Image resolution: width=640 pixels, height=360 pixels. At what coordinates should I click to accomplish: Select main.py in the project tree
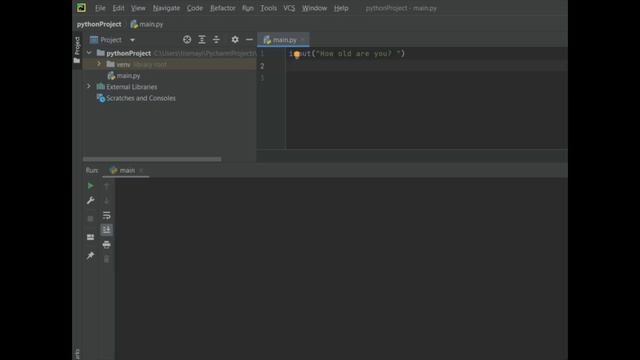pos(124,76)
